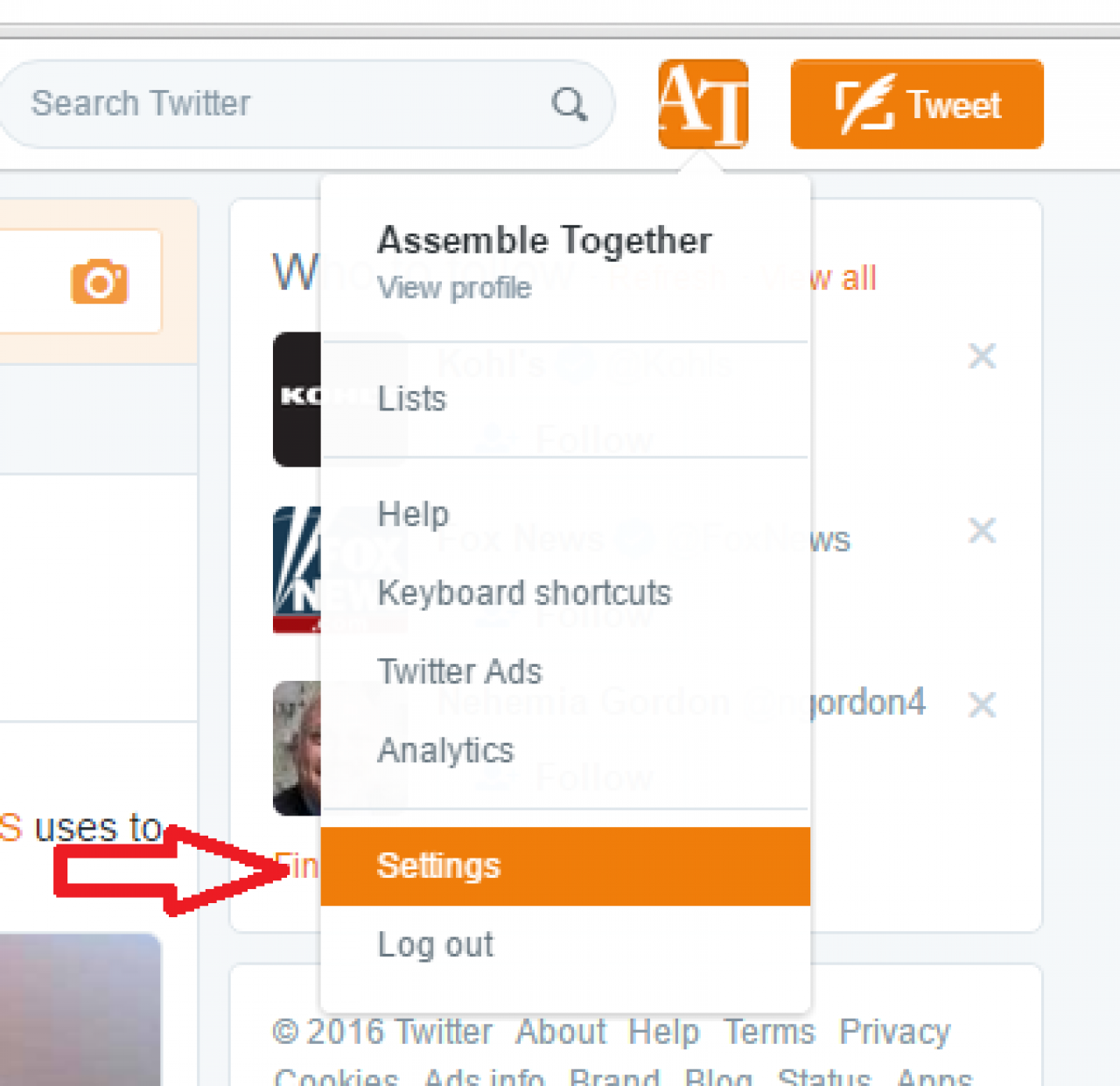1120x1086 pixels.
Task: Select Lists from the dropdown menu
Action: (x=411, y=399)
